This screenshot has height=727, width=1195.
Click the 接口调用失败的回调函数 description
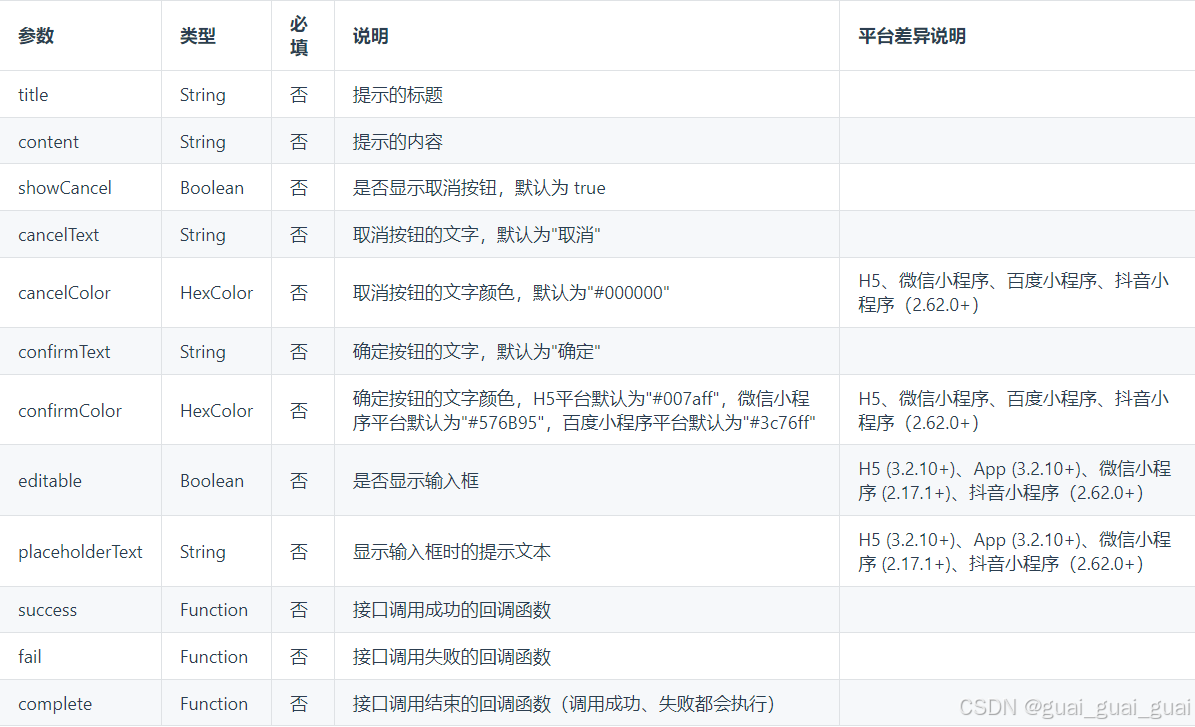pos(451,657)
